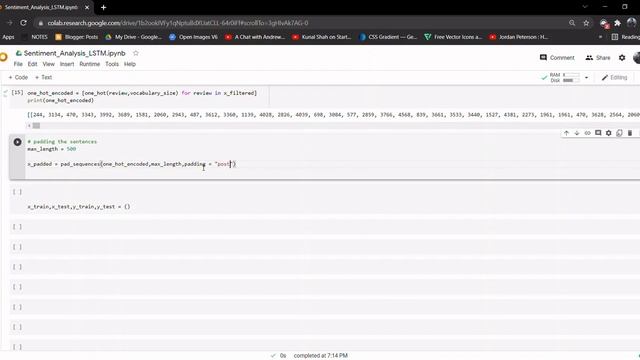640x360 pixels.
Task: Copy link to the active cell
Action: [x=587, y=133]
